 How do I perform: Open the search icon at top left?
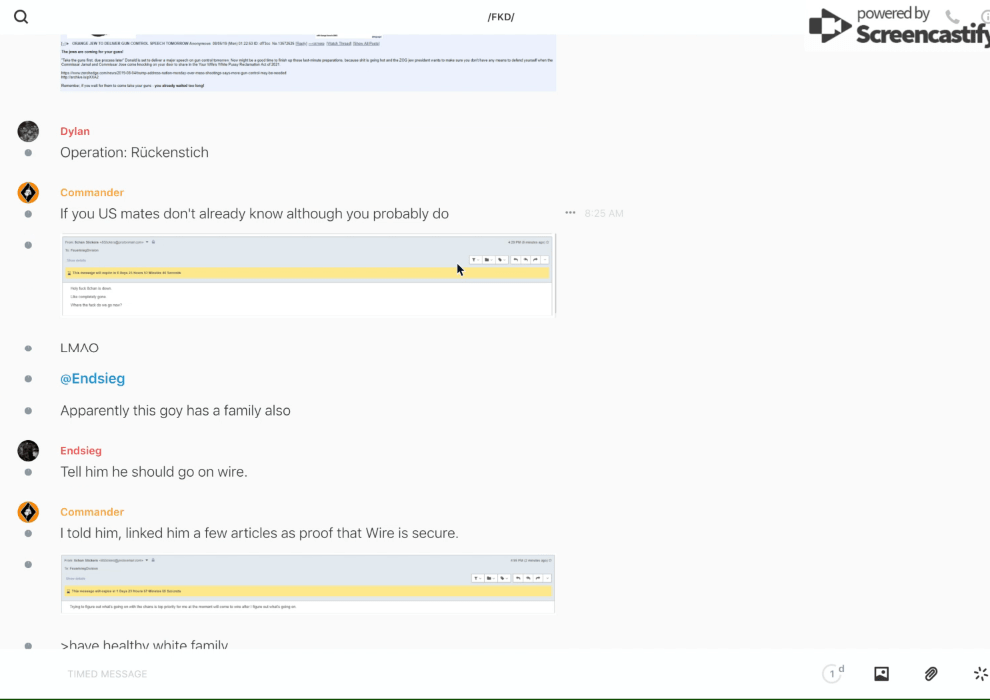pos(21,17)
